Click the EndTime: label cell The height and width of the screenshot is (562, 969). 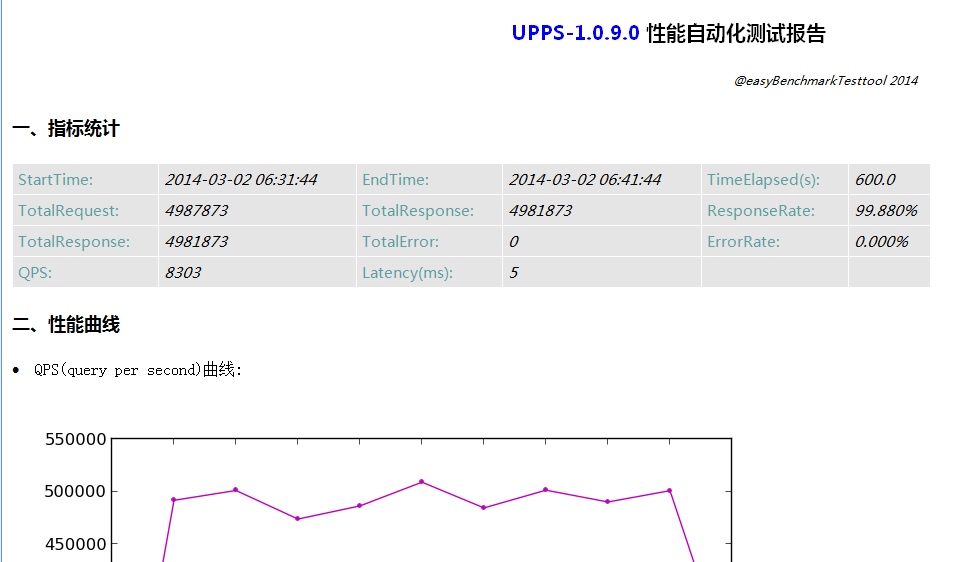[429, 179]
